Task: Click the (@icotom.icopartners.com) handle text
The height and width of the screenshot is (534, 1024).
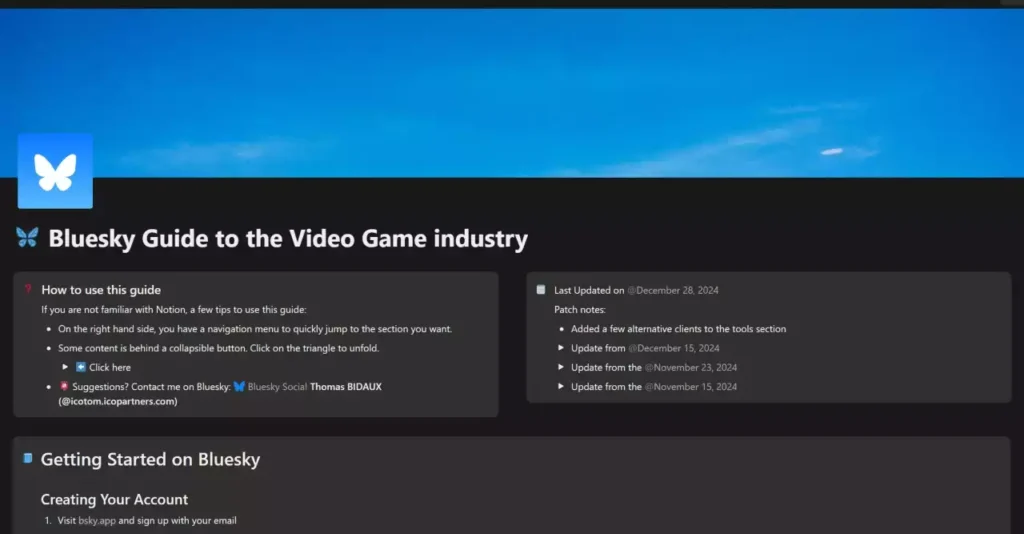Action: point(118,401)
